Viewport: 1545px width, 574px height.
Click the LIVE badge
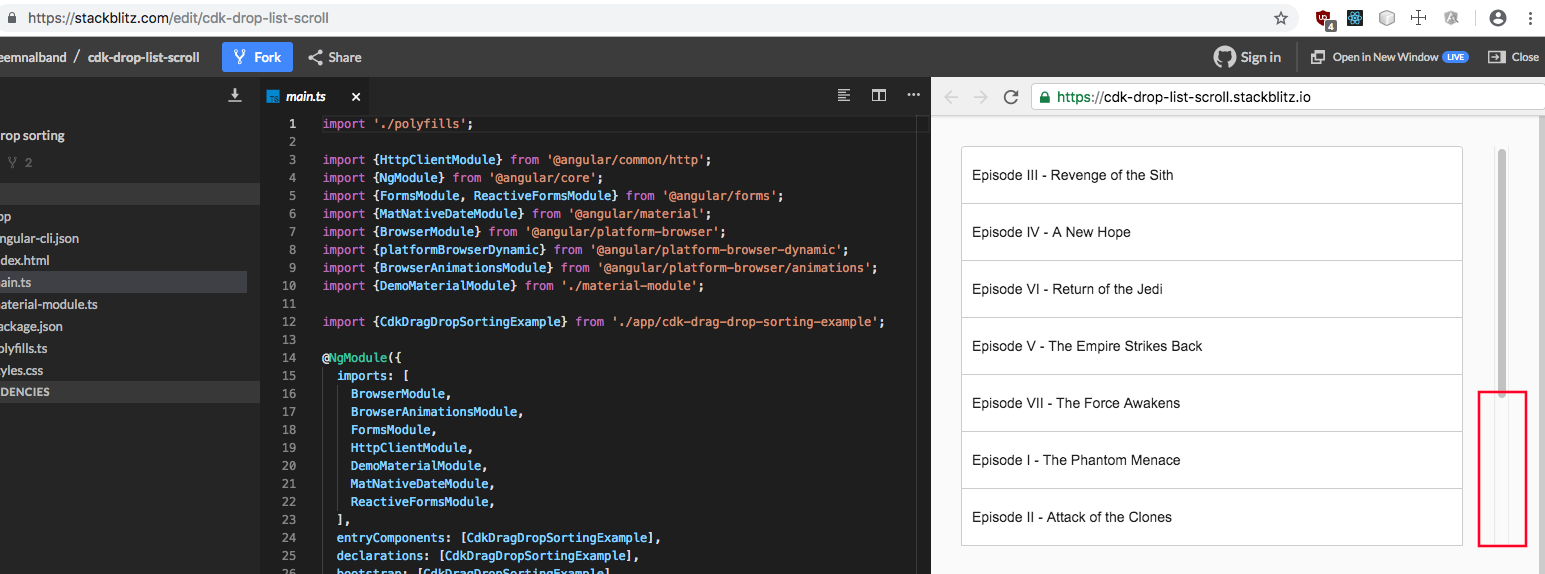click(1456, 57)
